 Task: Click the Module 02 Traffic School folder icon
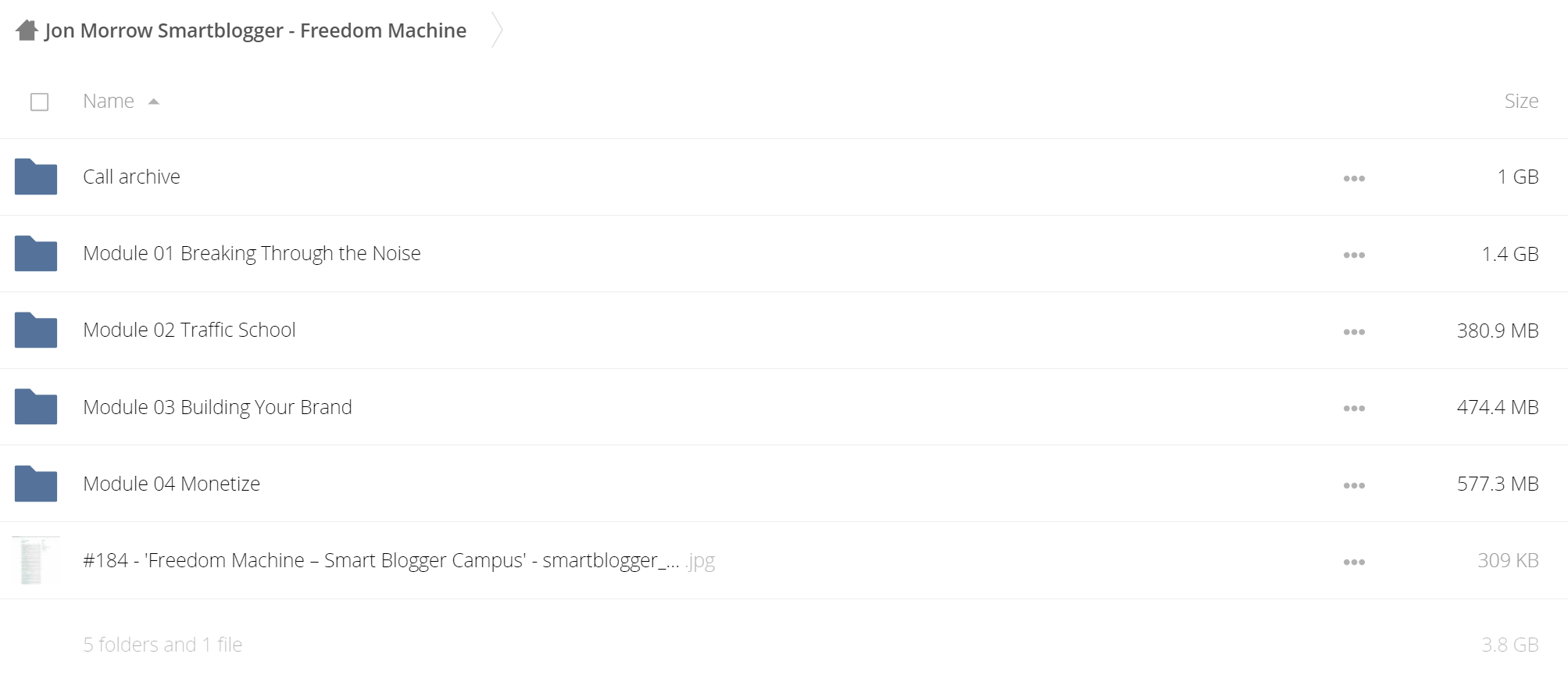[x=36, y=330]
